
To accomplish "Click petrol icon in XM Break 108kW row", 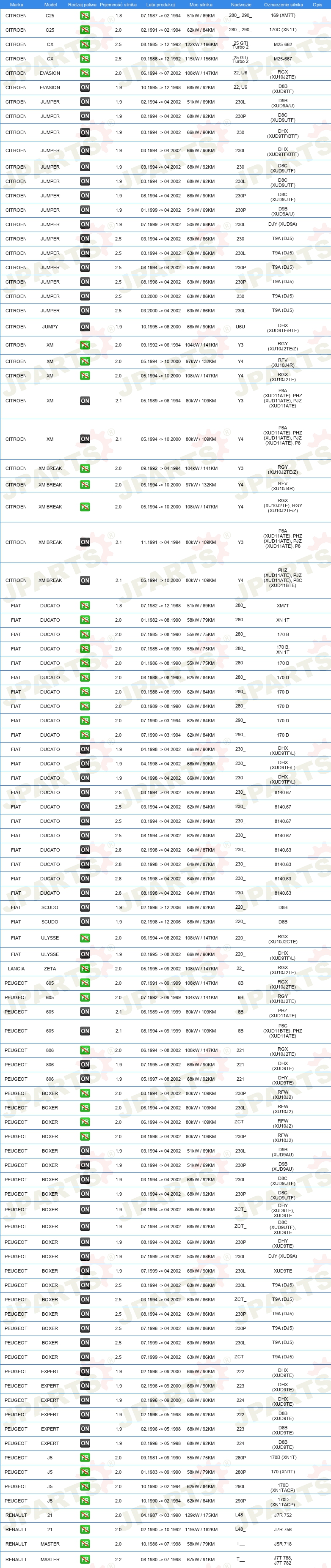I will tap(85, 506).
